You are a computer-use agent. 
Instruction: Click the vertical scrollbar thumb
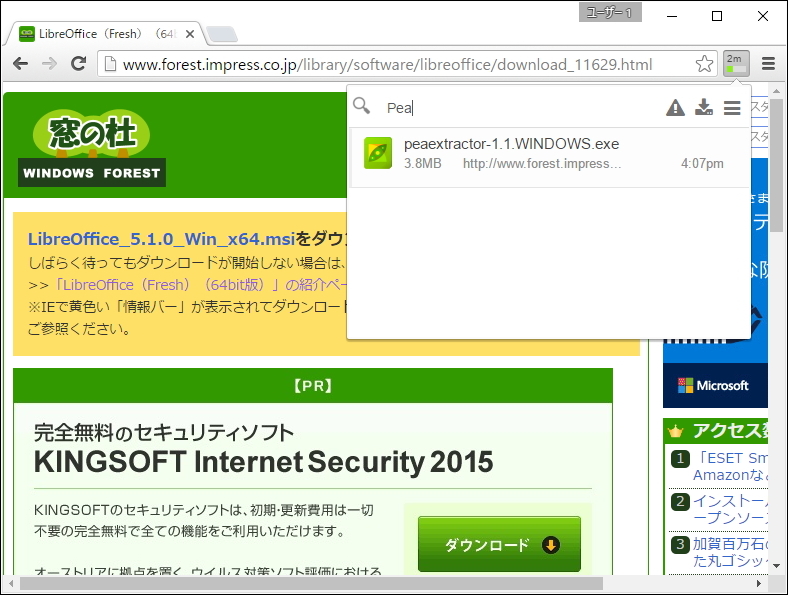[x=777, y=165]
